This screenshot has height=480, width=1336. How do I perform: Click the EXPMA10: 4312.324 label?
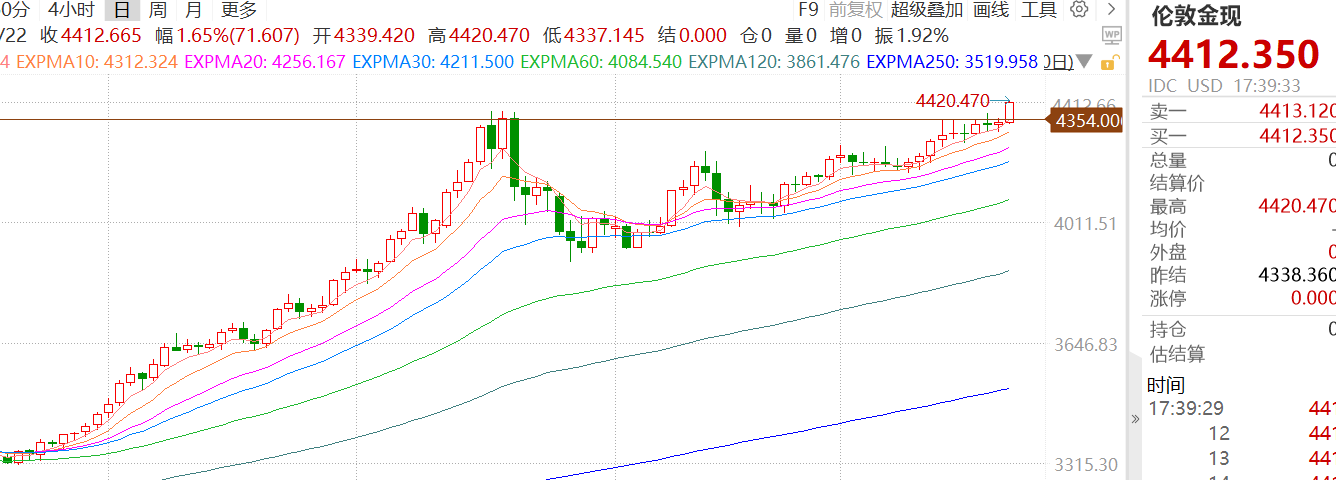tap(97, 62)
